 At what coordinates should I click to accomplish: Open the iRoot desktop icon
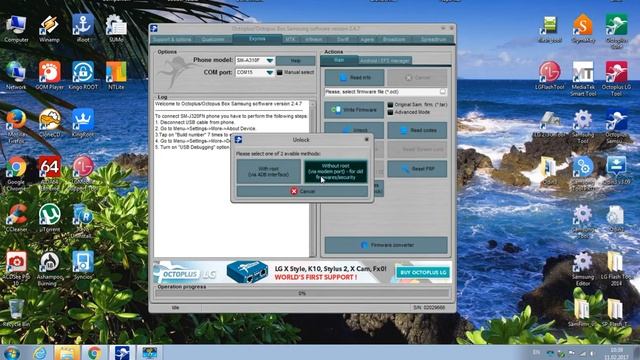83,29
